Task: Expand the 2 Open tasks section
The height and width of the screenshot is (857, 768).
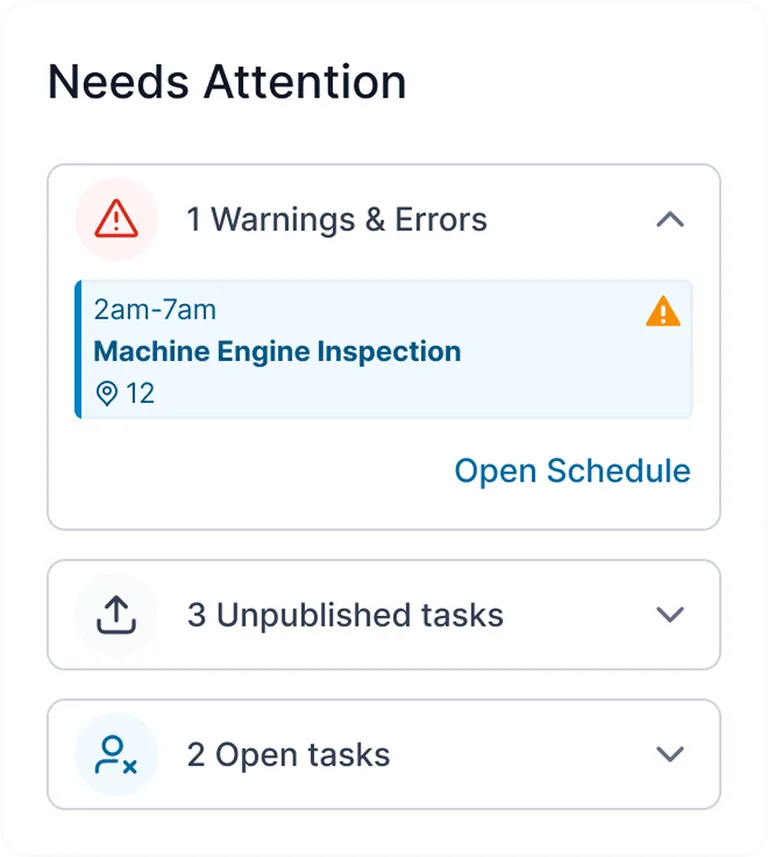Action: (x=670, y=754)
